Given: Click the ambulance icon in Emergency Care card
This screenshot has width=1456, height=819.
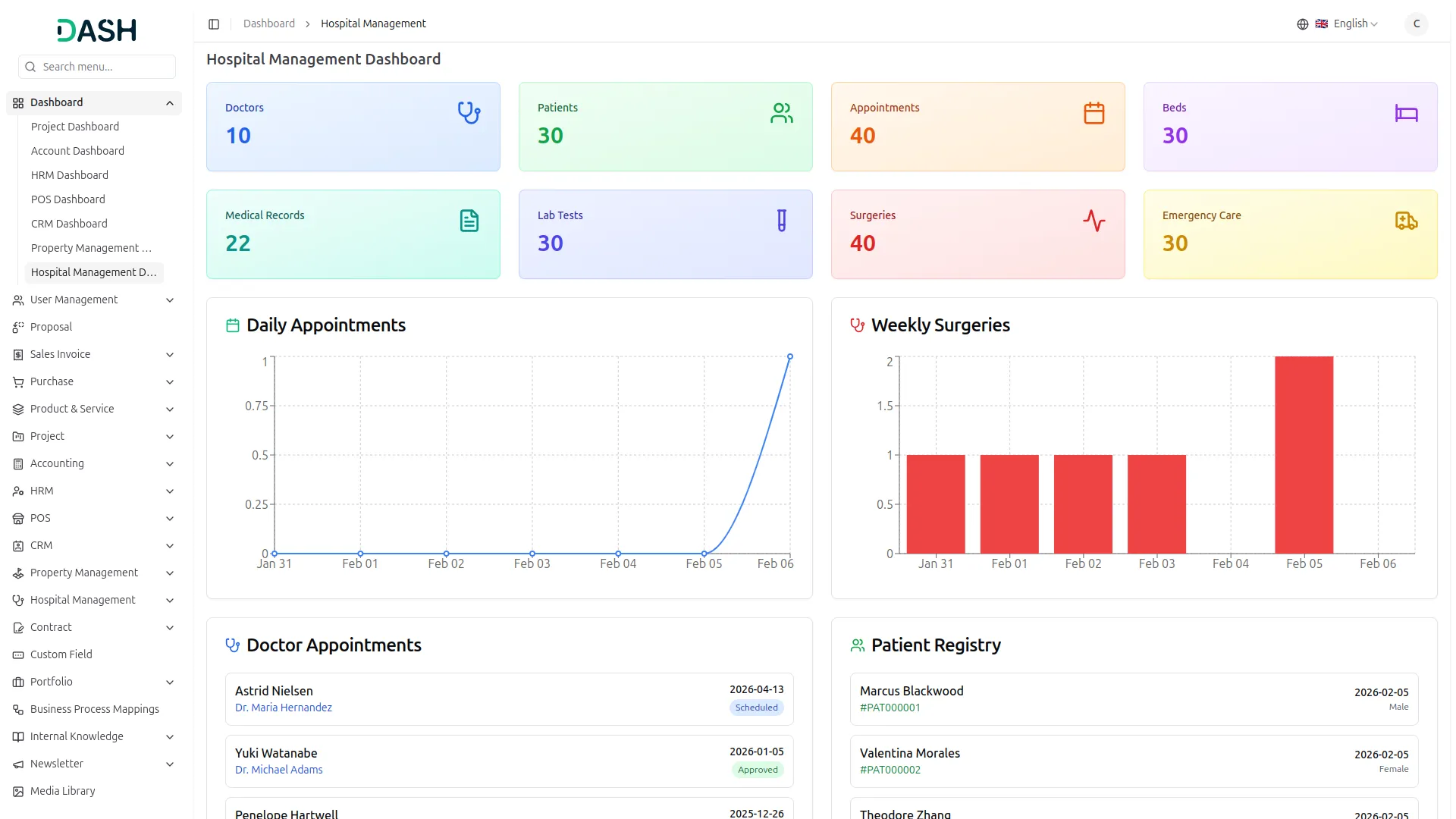Looking at the screenshot, I should [x=1406, y=221].
